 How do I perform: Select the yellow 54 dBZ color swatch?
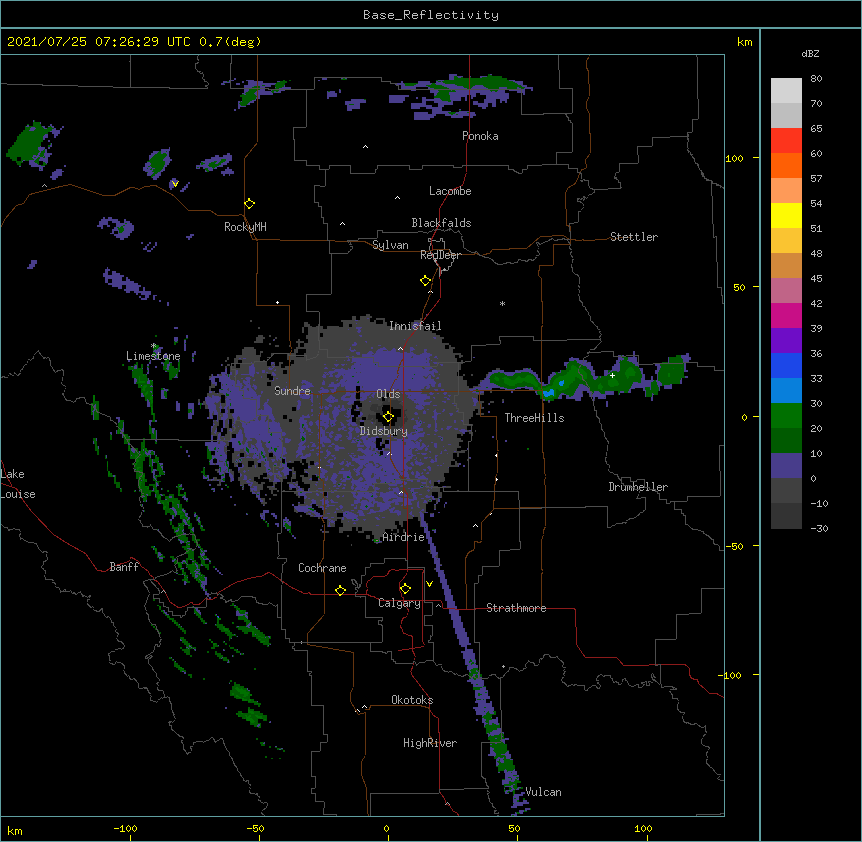coord(786,215)
